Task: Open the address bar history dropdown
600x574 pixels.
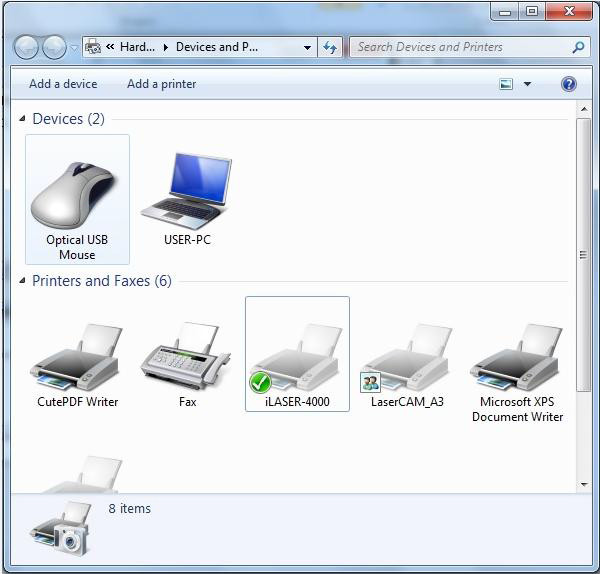Action: pos(307,47)
